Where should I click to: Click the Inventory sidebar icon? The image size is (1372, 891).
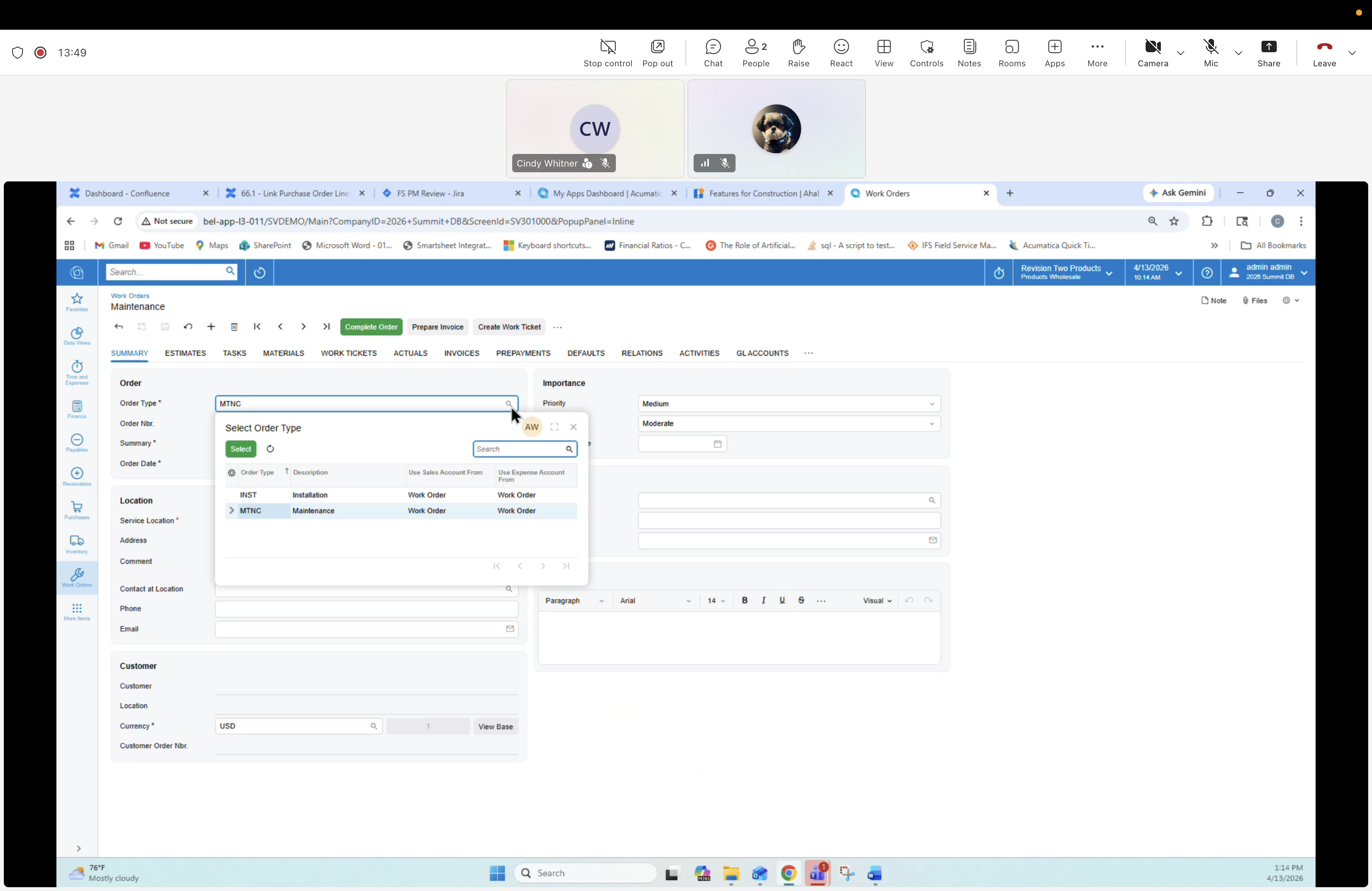[x=77, y=543]
